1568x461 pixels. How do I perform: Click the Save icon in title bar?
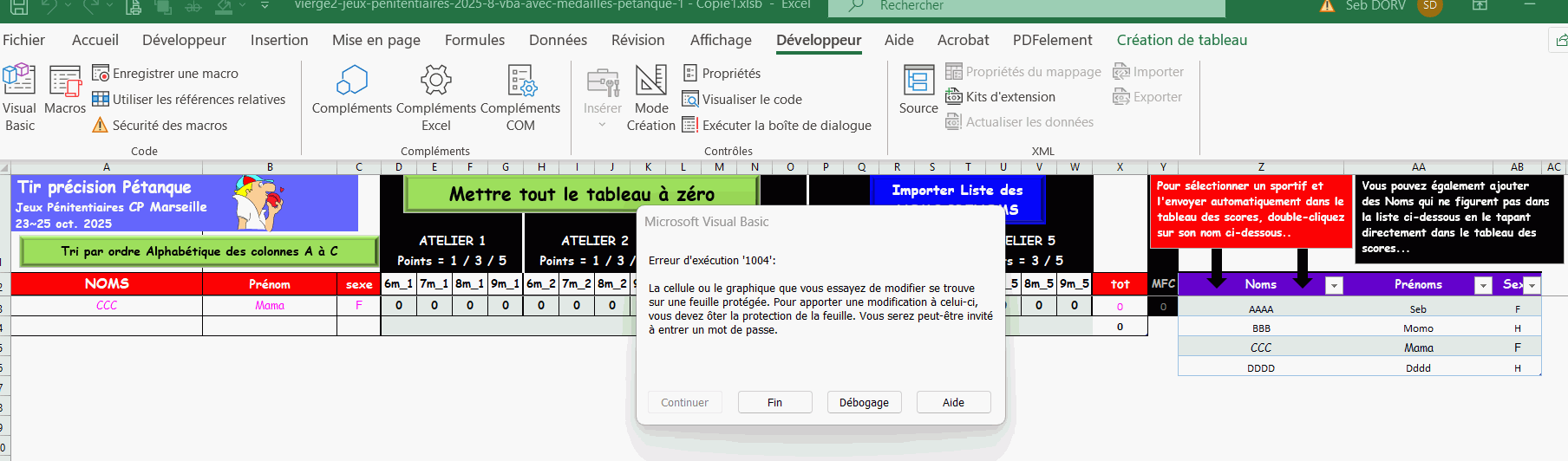18,6
